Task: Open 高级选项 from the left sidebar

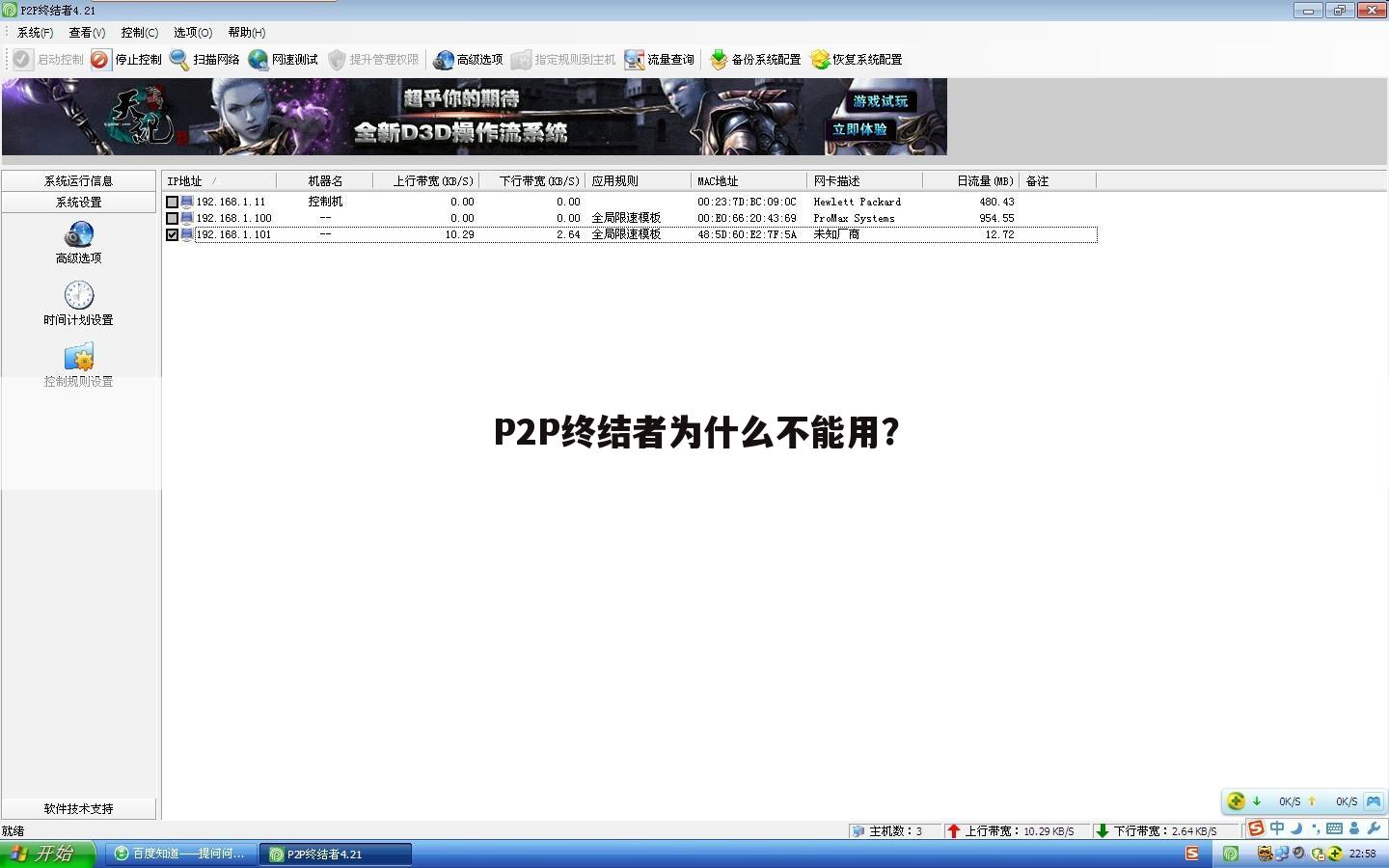Action: (x=79, y=241)
